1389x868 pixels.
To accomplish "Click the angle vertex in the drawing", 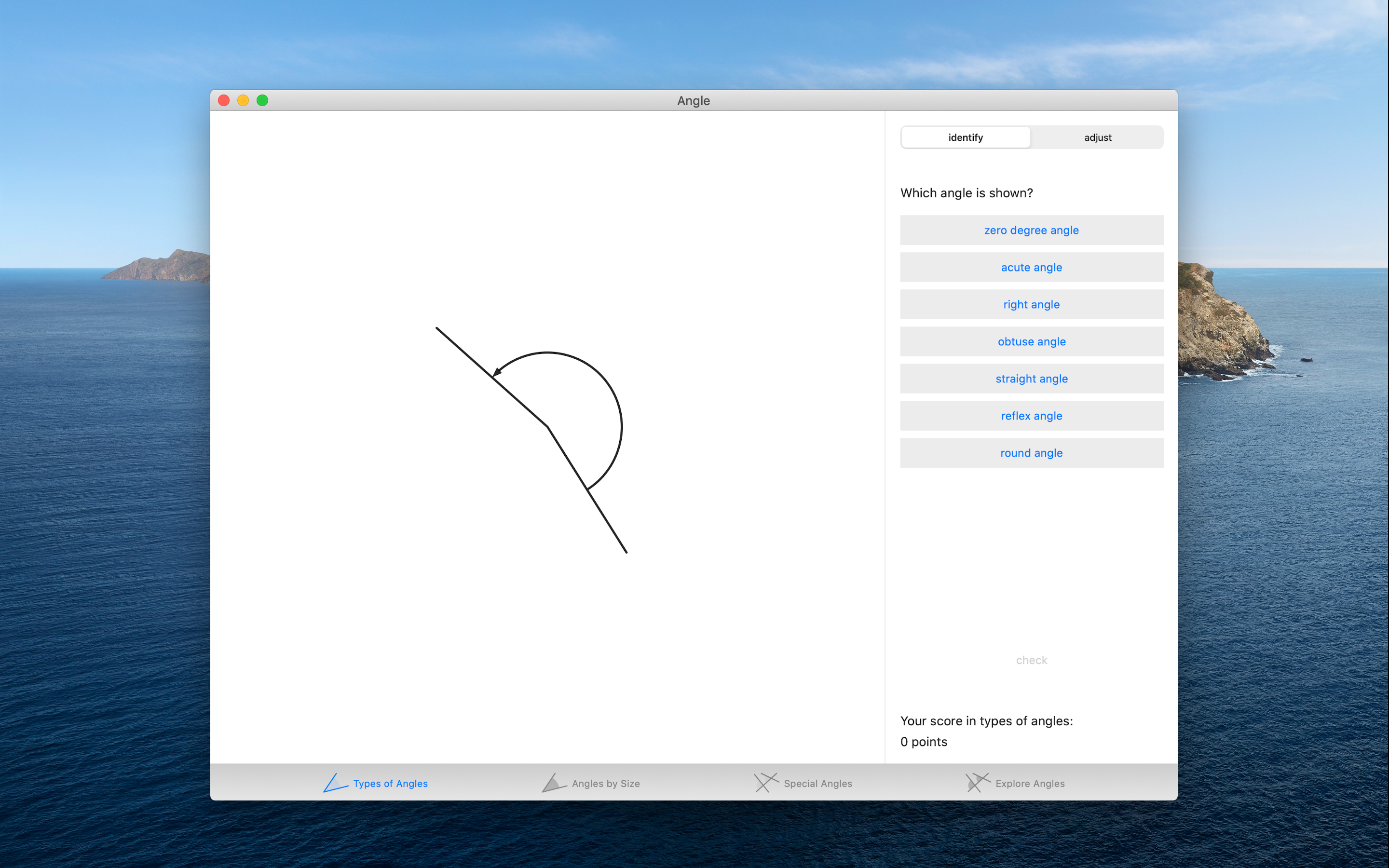I will (548, 427).
